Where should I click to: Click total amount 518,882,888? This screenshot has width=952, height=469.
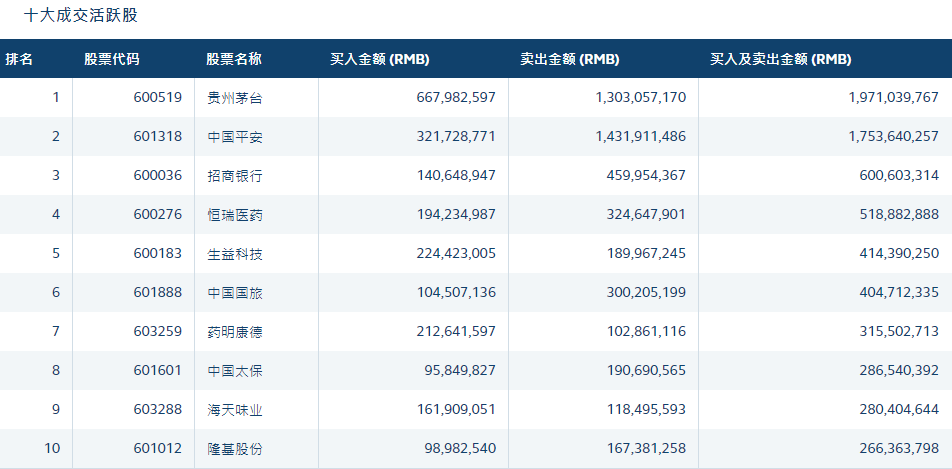[899, 214]
